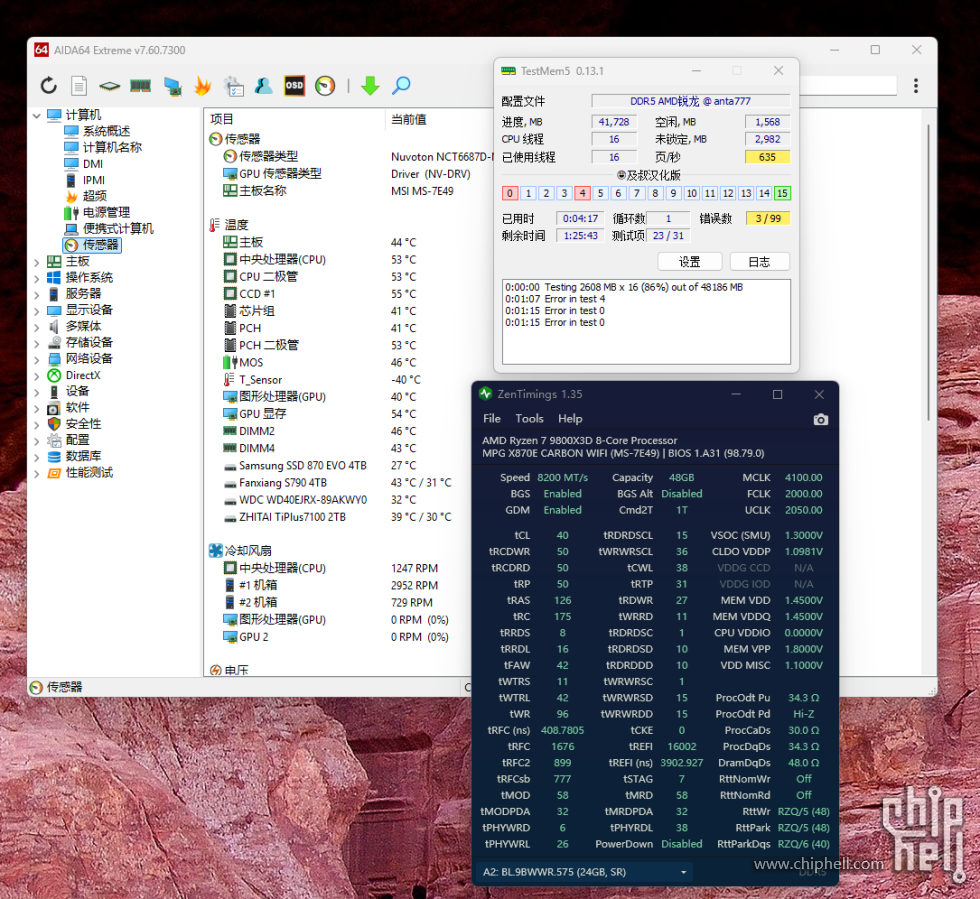This screenshot has width=980, height=899.
Task: Expand the 服务器 tree node
Action: tap(37, 295)
